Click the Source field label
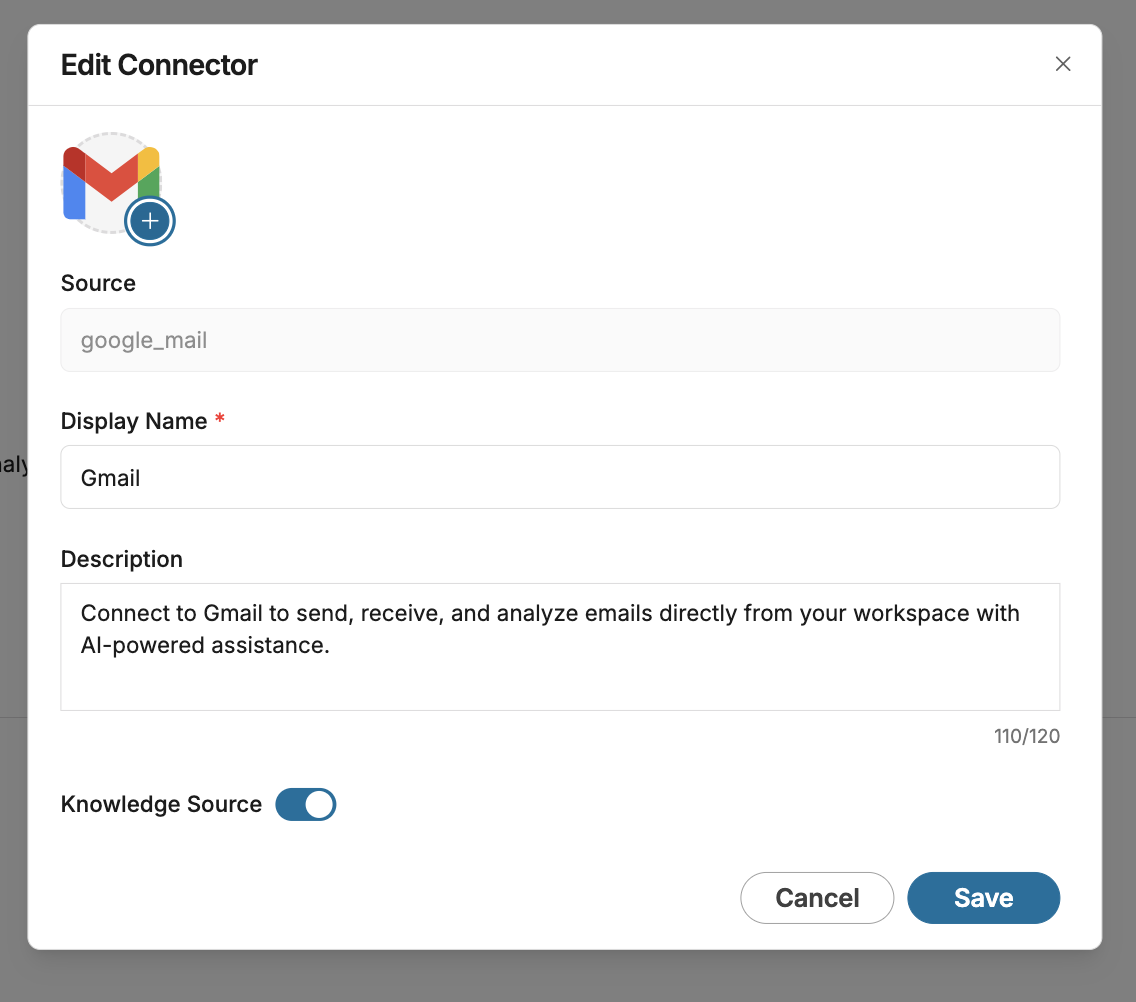The height and width of the screenshot is (1002, 1136). tap(98, 283)
